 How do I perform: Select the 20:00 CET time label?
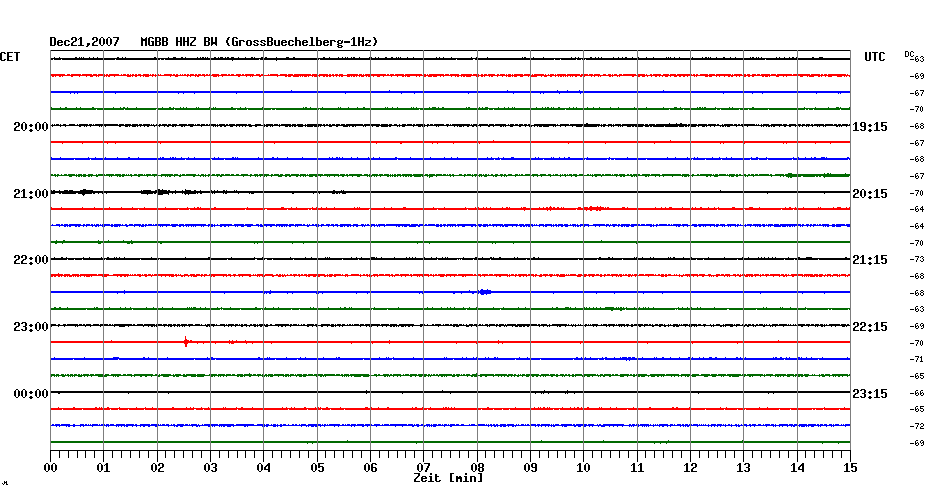(x=31, y=127)
